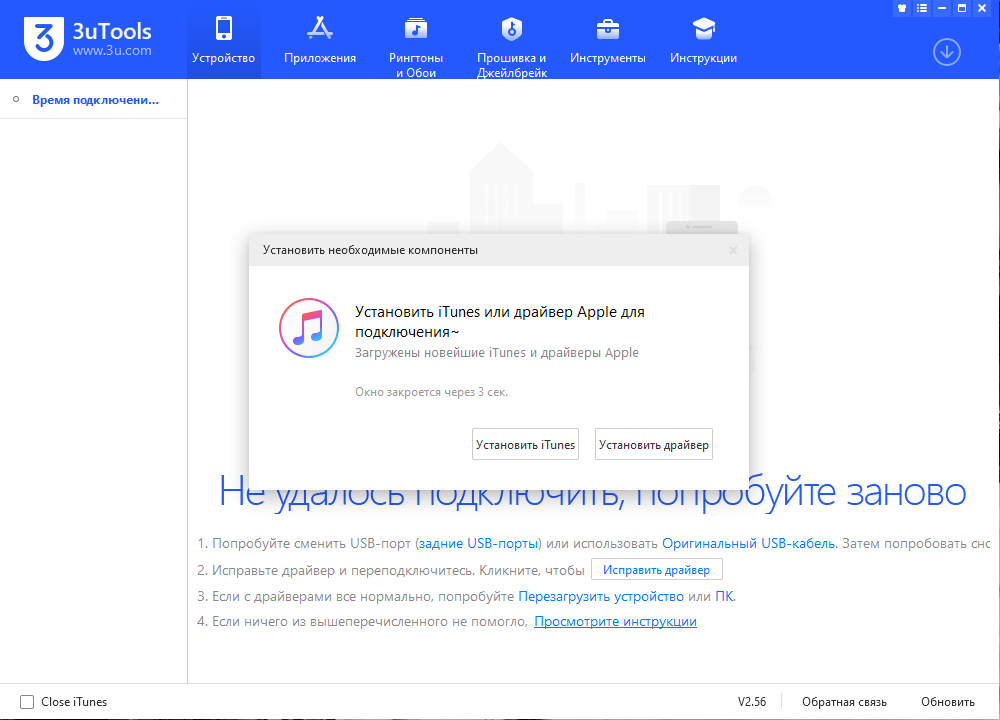This screenshot has width=1000, height=720.
Task: Click the iTunes music note icon
Action: point(309,328)
